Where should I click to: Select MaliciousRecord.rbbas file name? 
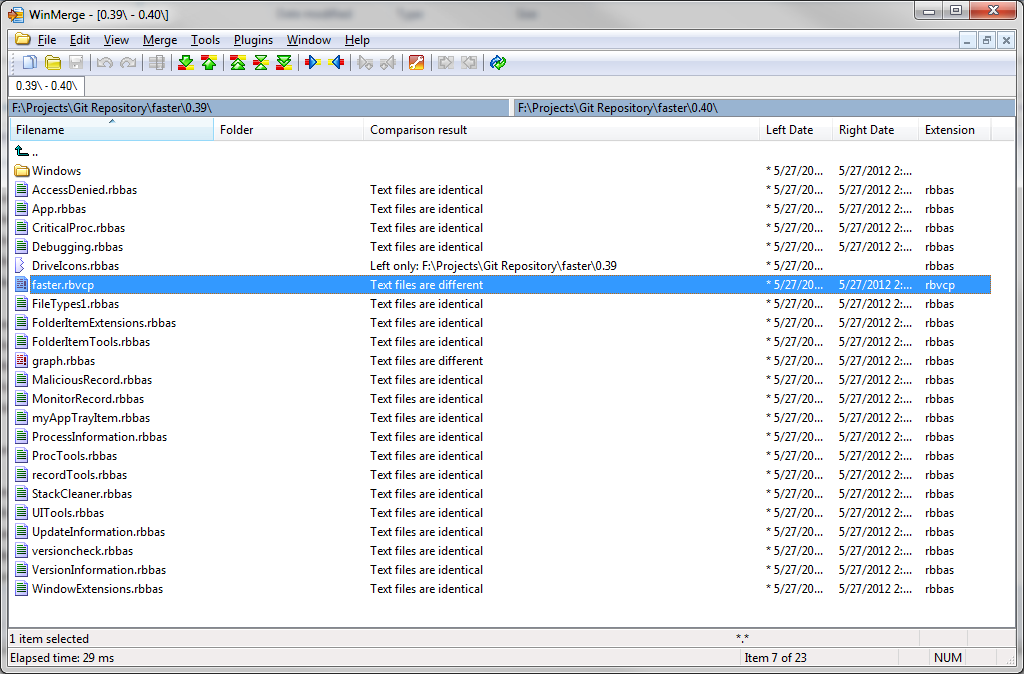(x=92, y=379)
